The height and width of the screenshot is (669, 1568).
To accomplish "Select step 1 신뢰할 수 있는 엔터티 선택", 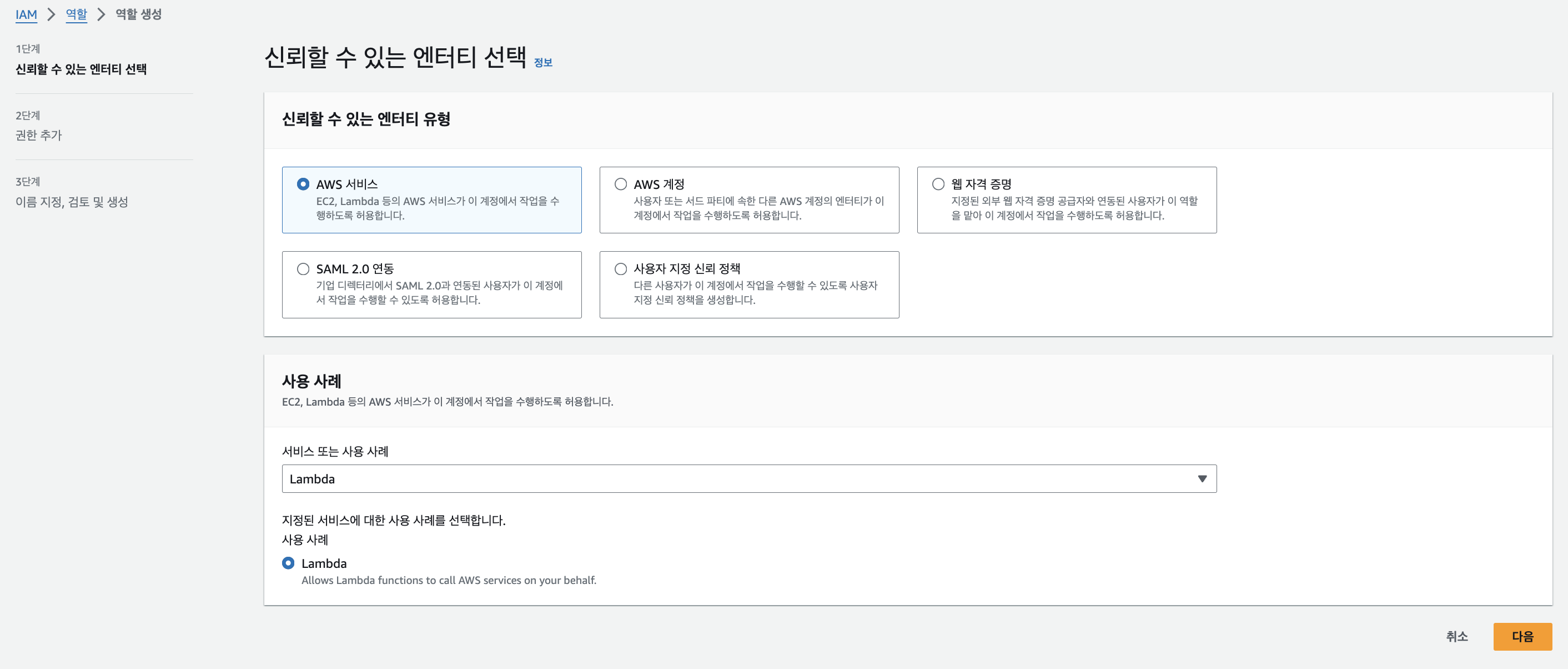I will 81,69.
